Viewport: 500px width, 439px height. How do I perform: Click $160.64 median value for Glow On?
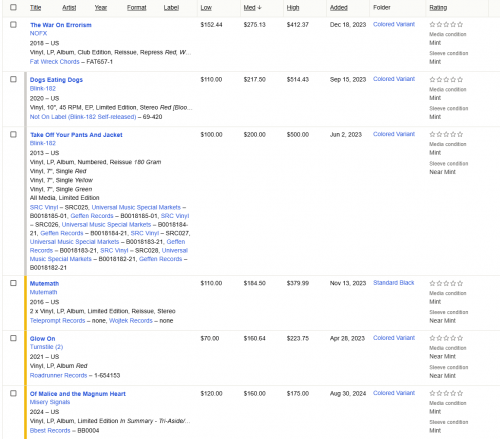[255, 338]
